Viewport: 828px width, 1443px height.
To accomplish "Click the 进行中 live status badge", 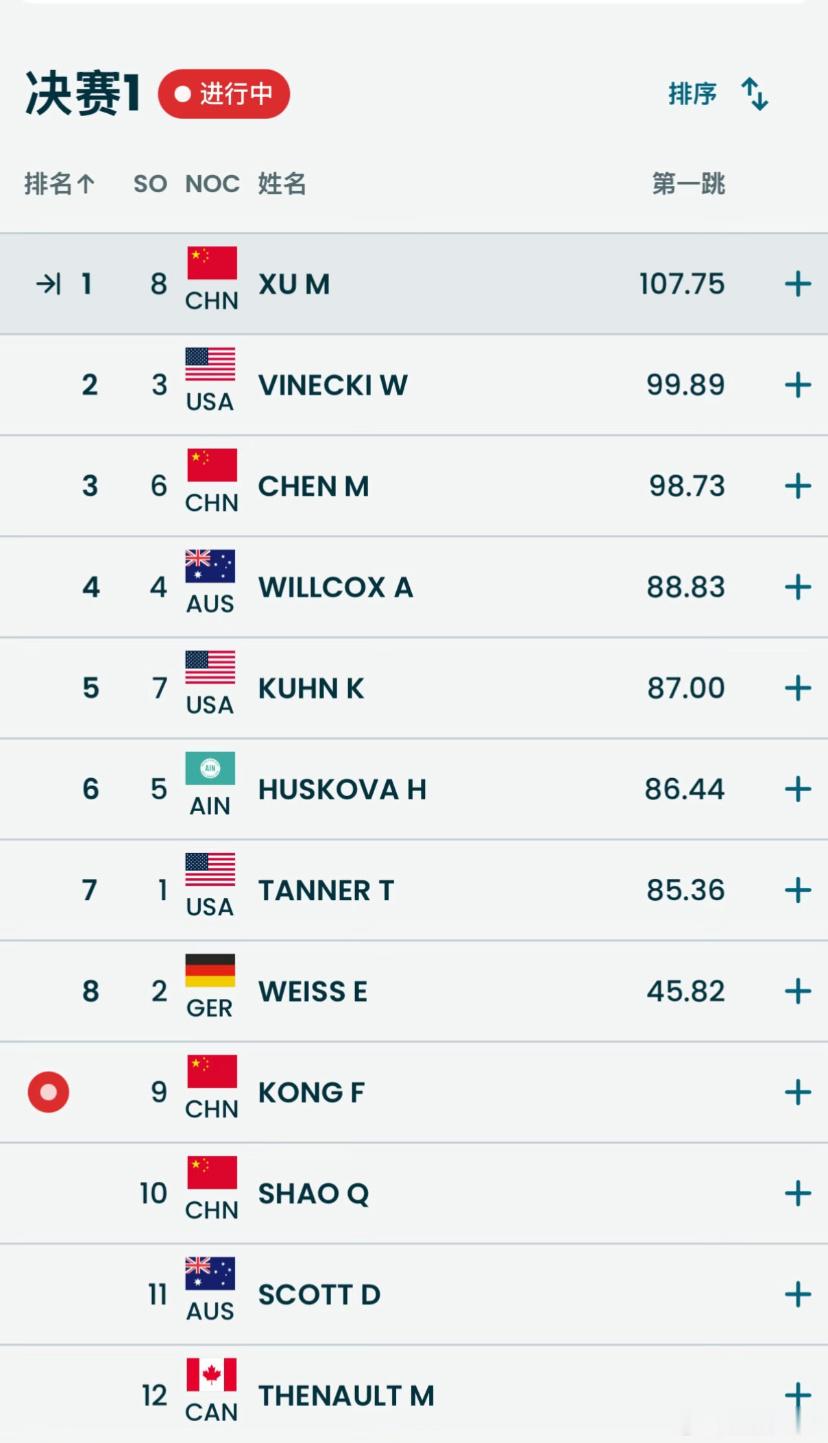I will click(224, 94).
